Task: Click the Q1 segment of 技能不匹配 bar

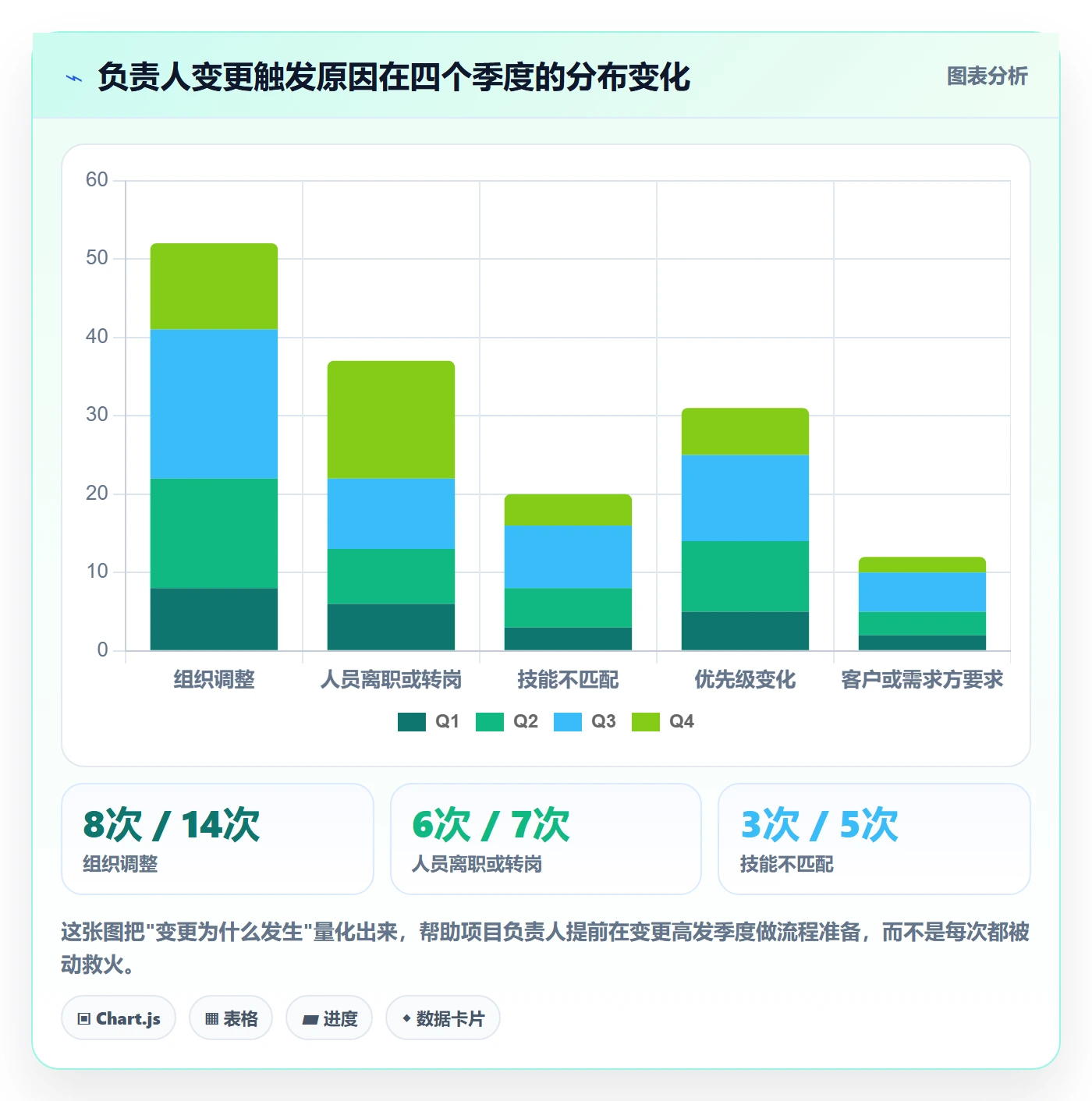Action: (x=568, y=639)
